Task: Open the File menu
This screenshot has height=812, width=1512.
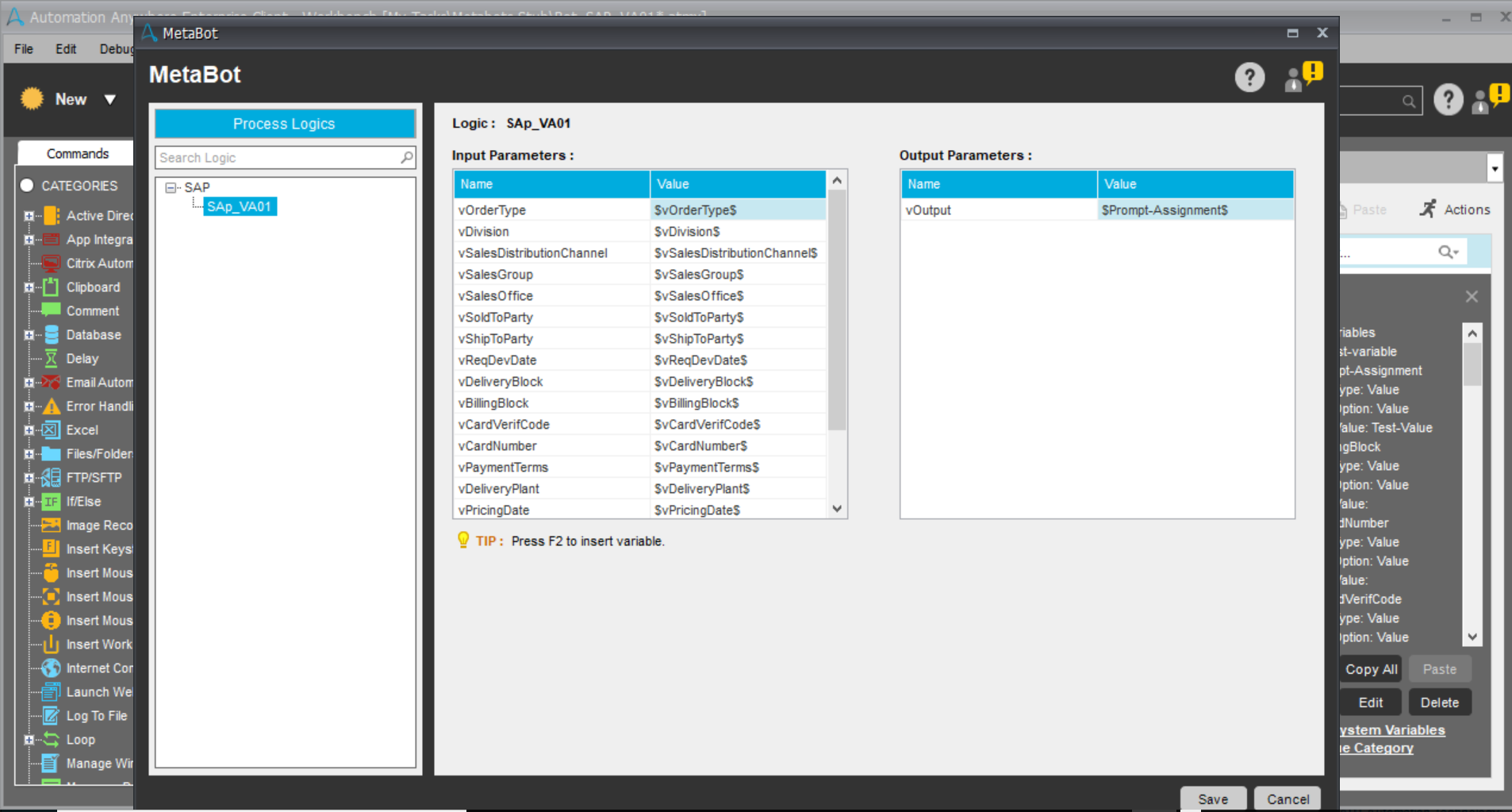Action: coord(24,49)
